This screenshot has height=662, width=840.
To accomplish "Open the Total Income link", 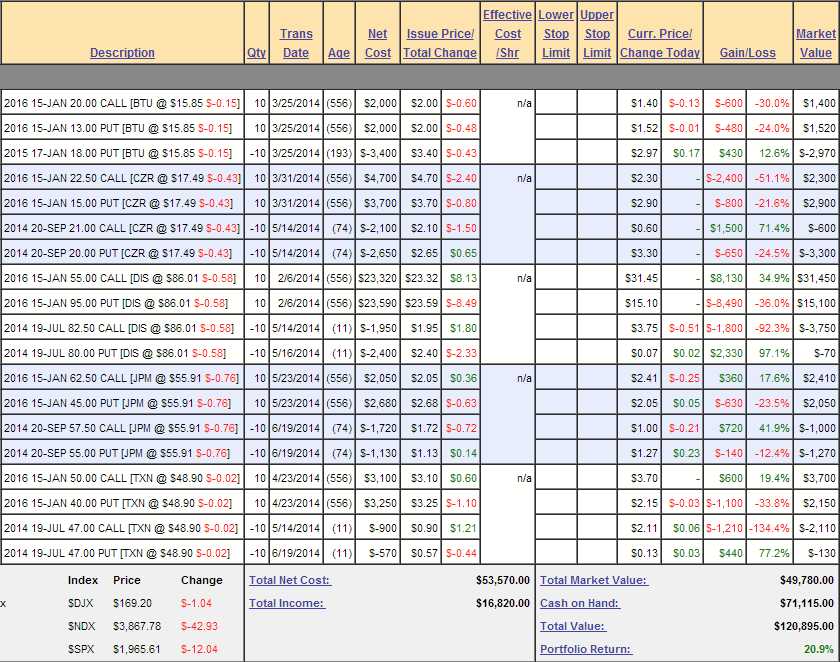I will [x=286, y=603].
